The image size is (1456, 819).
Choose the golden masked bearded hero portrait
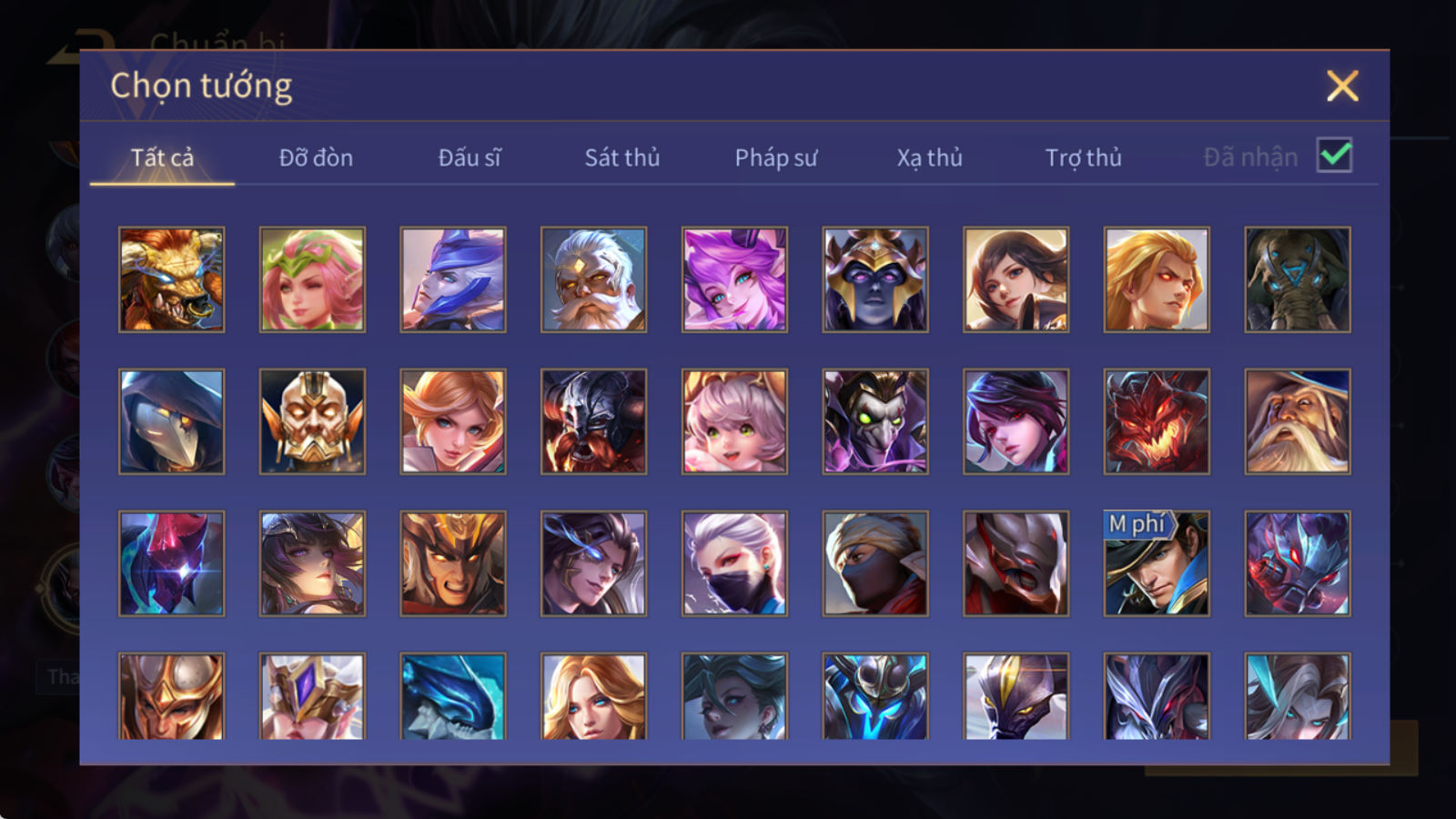312,421
